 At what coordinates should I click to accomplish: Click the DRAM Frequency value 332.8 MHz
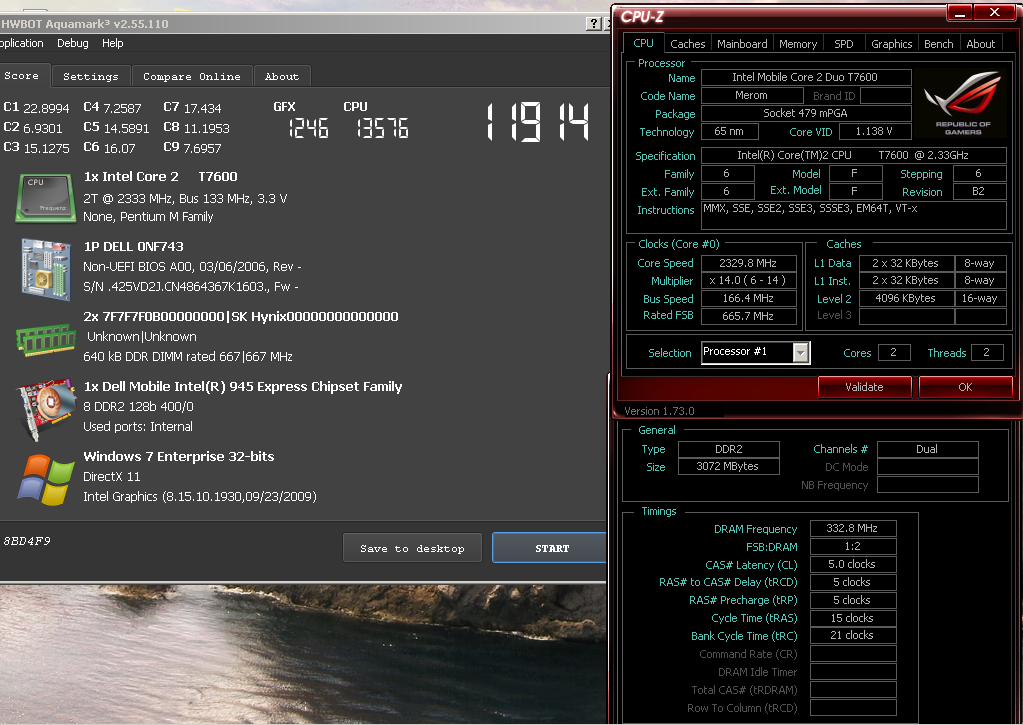(853, 528)
